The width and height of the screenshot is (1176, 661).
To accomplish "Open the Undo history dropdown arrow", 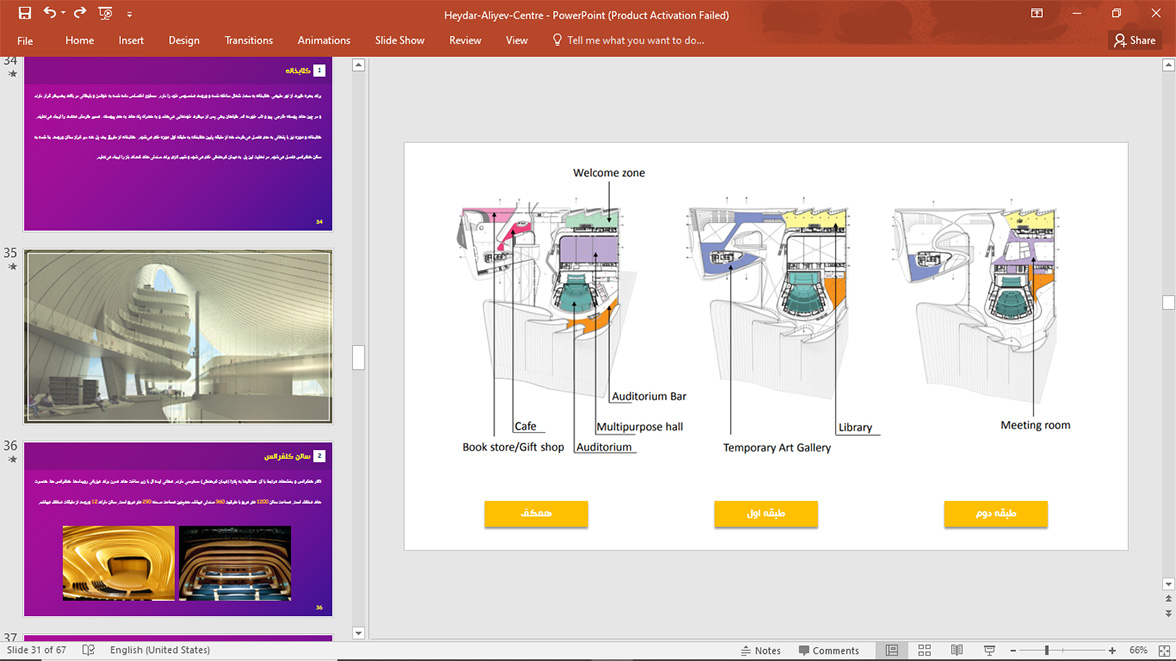I will (63, 14).
